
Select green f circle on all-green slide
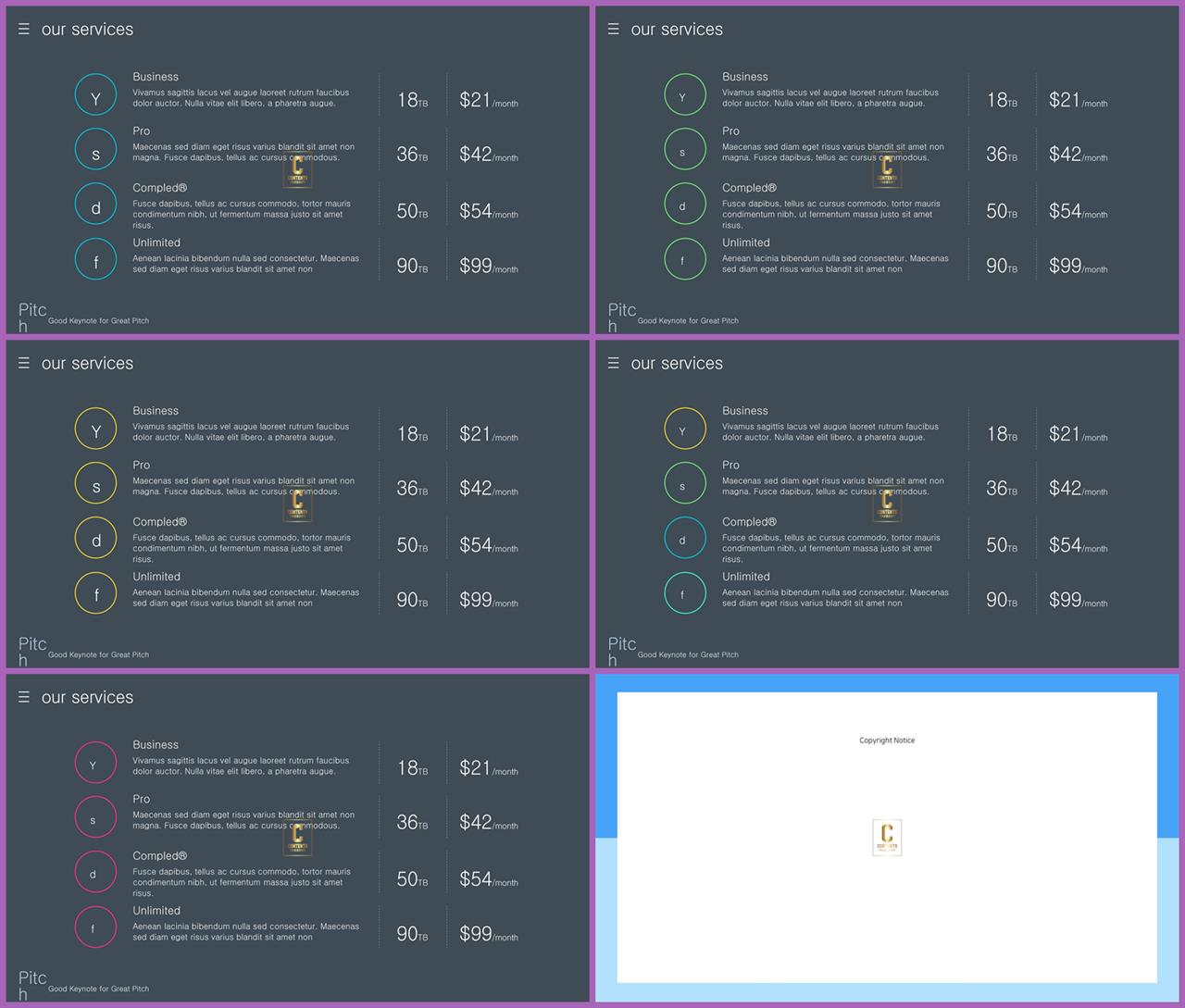pos(685,258)
